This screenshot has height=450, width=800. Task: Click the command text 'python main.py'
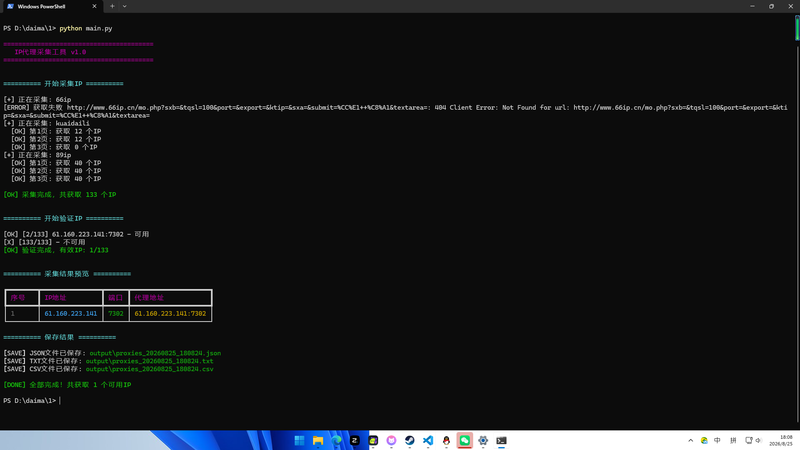click(86, 29)
